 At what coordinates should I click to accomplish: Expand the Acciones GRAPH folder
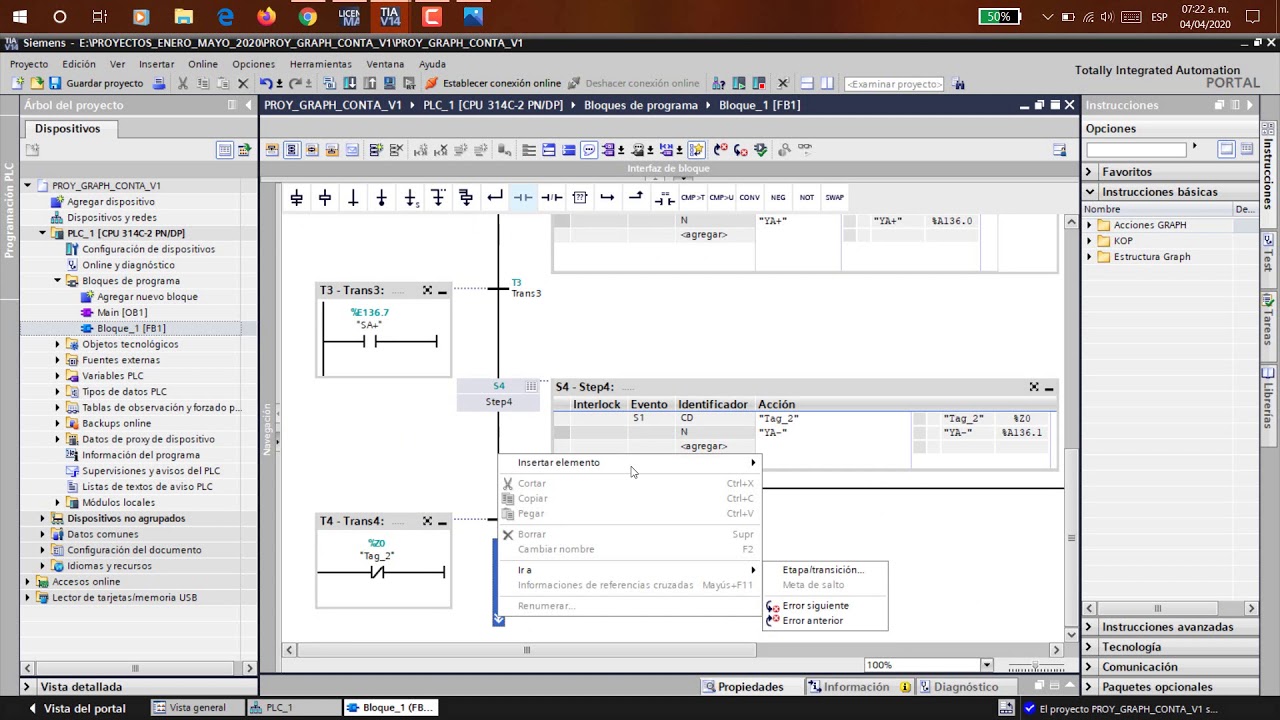point(1090,225)
